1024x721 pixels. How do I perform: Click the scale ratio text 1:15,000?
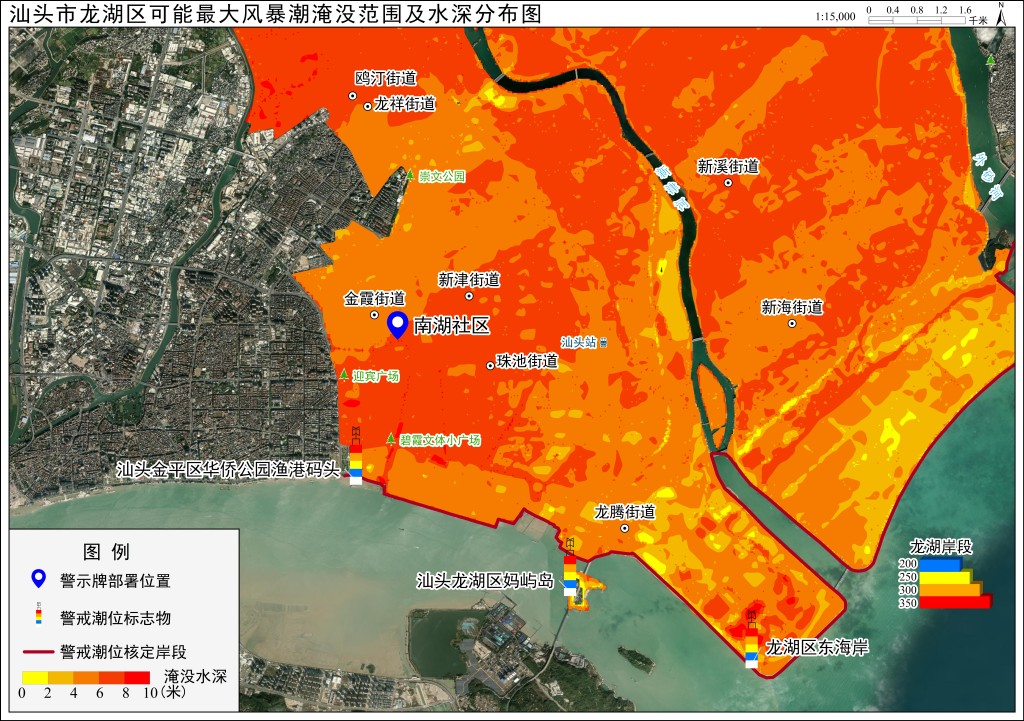(x=835, y=16)
